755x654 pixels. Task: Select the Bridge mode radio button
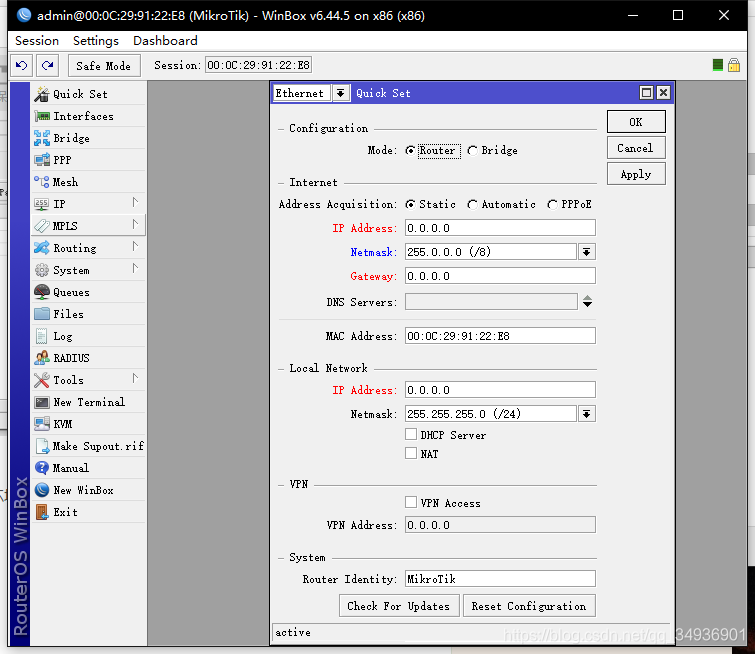coord(472,151)
